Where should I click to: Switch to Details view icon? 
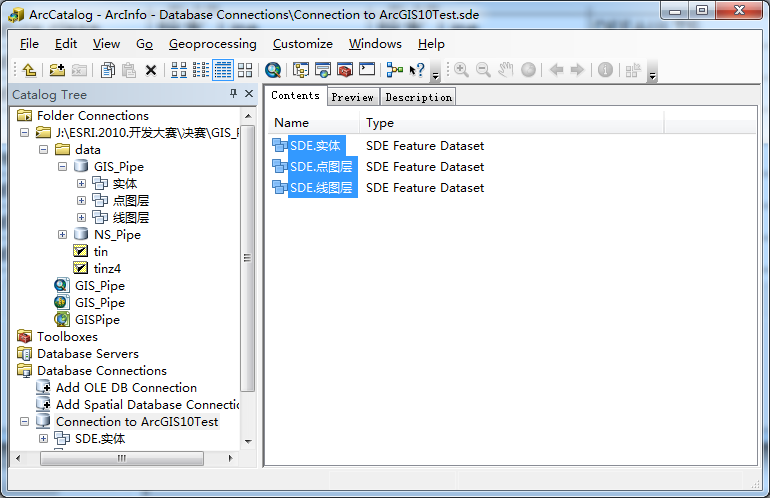[222, 70]
